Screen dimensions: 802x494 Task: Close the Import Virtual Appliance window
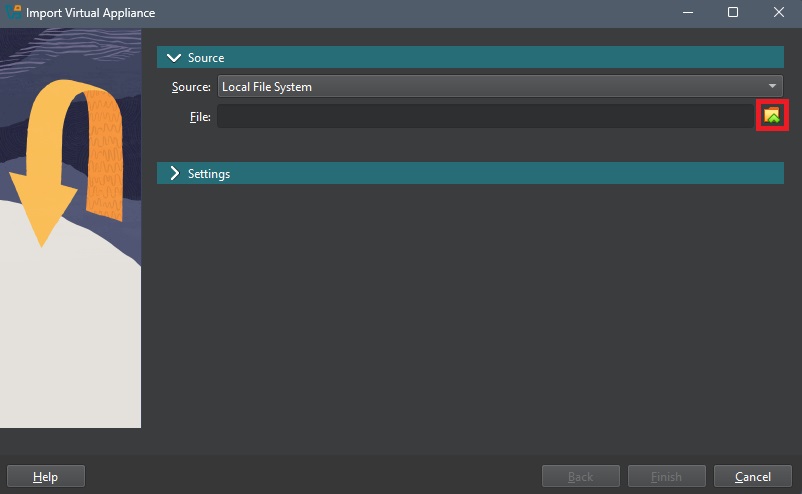[x=778, y=13]
